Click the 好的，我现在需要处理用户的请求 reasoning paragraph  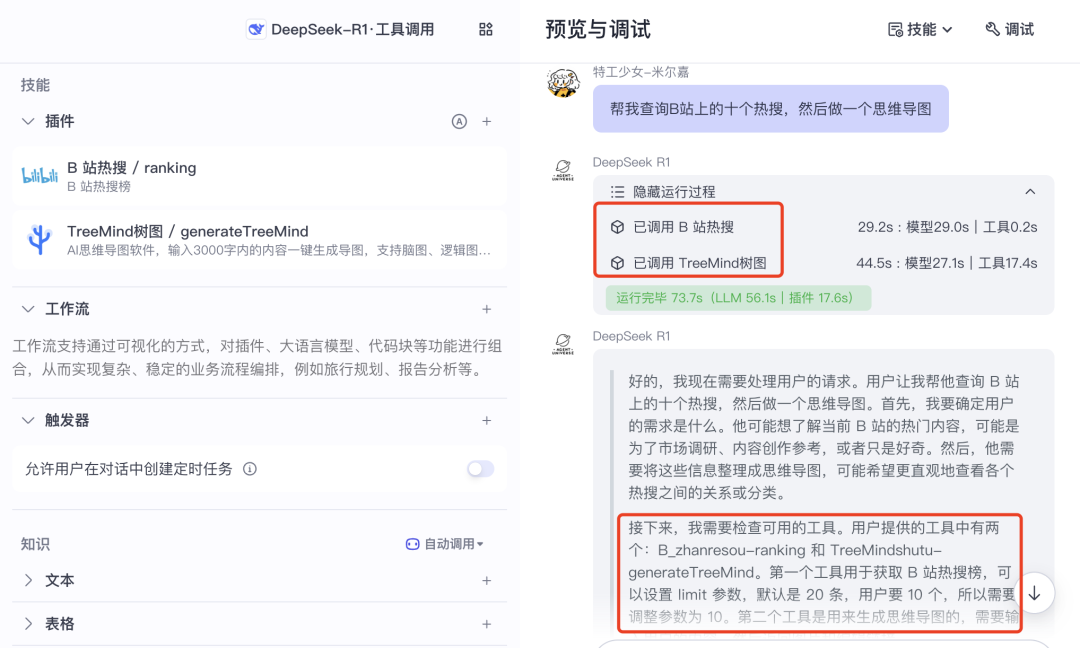pos(824,437)
